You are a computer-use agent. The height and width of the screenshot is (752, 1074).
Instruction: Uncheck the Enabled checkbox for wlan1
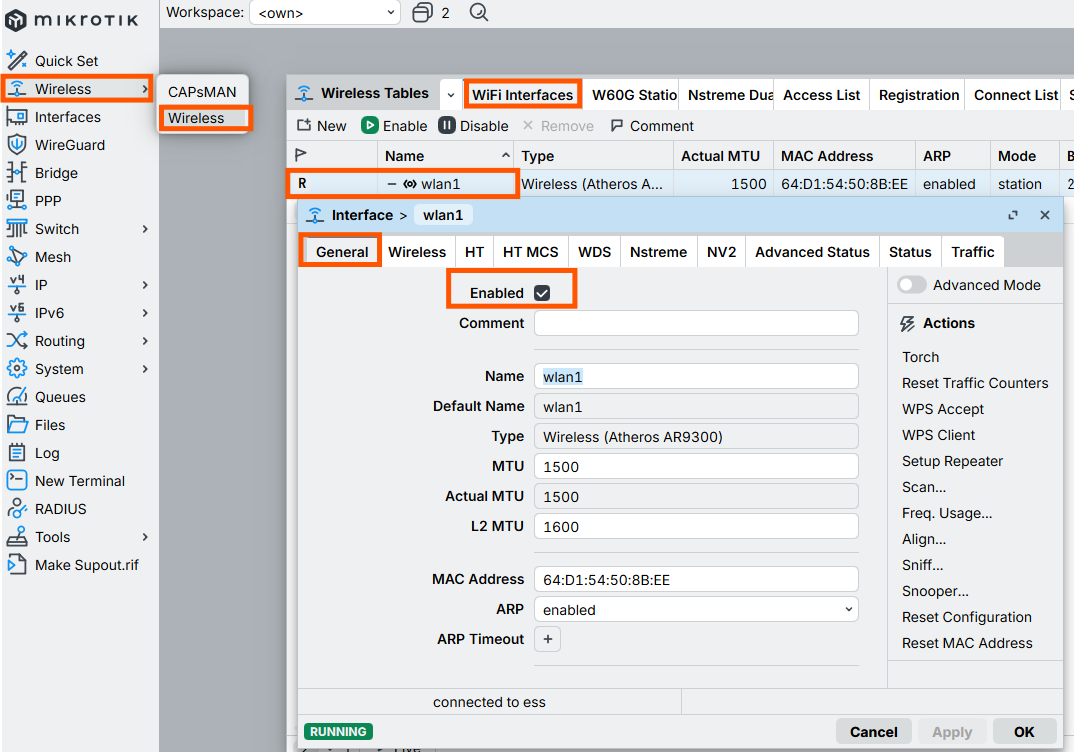coord(542,293)
